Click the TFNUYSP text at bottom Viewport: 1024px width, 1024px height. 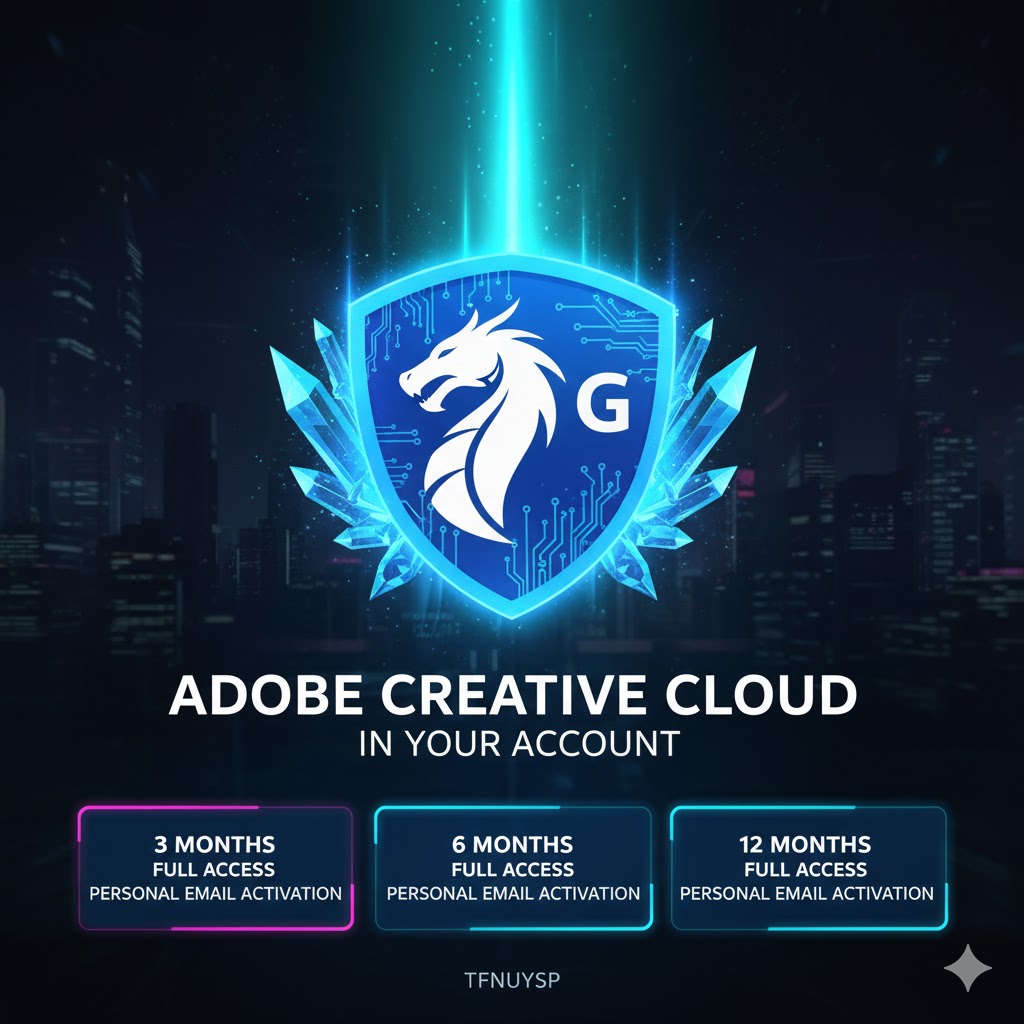pyautogui.click(x=512, y=980)
